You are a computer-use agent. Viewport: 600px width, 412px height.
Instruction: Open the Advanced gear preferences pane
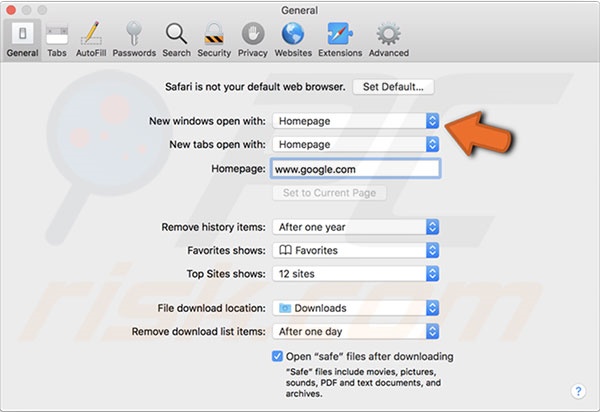pos(388,39)
